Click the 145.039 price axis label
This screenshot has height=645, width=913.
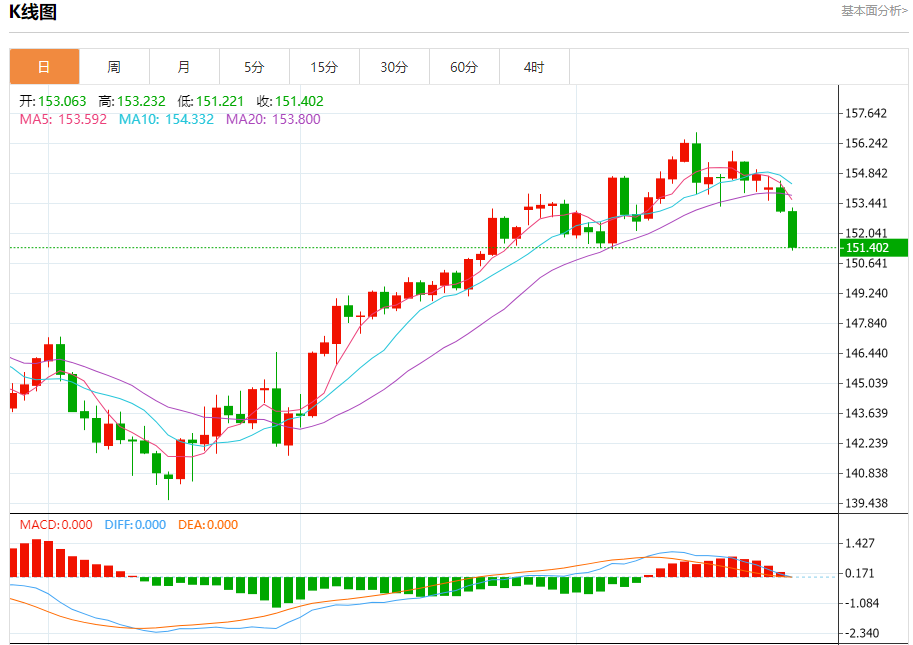pos(866,383)
